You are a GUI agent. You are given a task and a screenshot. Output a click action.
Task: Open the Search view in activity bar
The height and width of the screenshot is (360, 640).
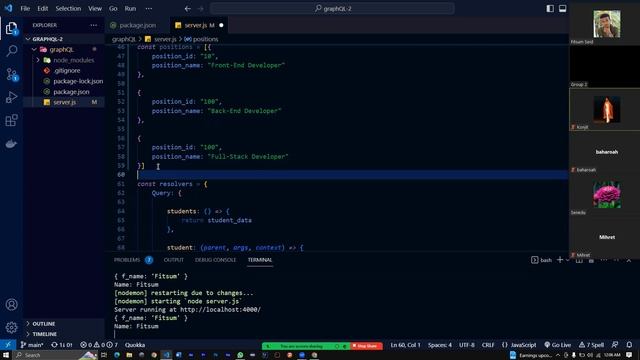click(11, 51)
